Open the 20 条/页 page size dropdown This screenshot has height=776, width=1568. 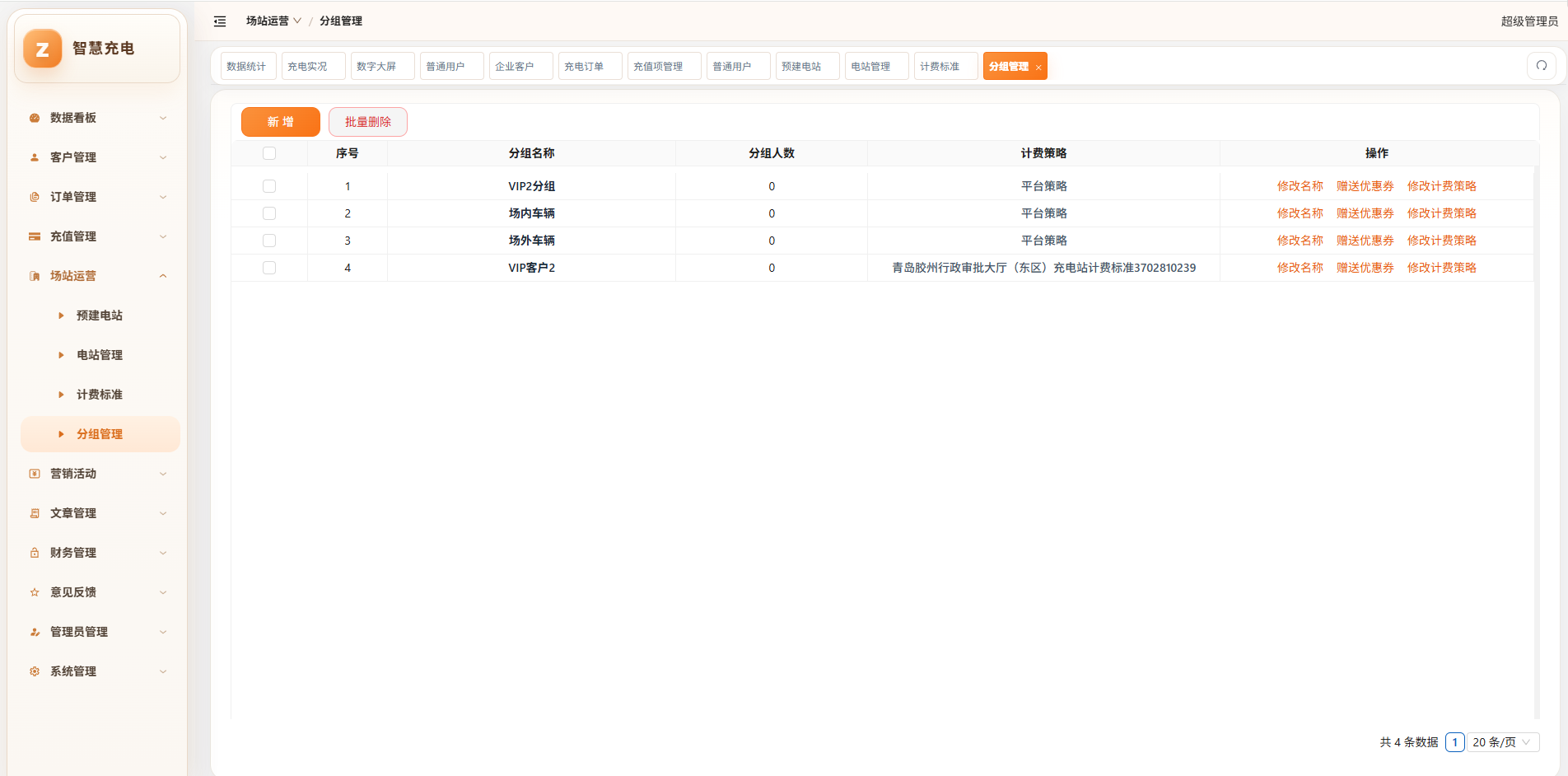coord(1503,742)
